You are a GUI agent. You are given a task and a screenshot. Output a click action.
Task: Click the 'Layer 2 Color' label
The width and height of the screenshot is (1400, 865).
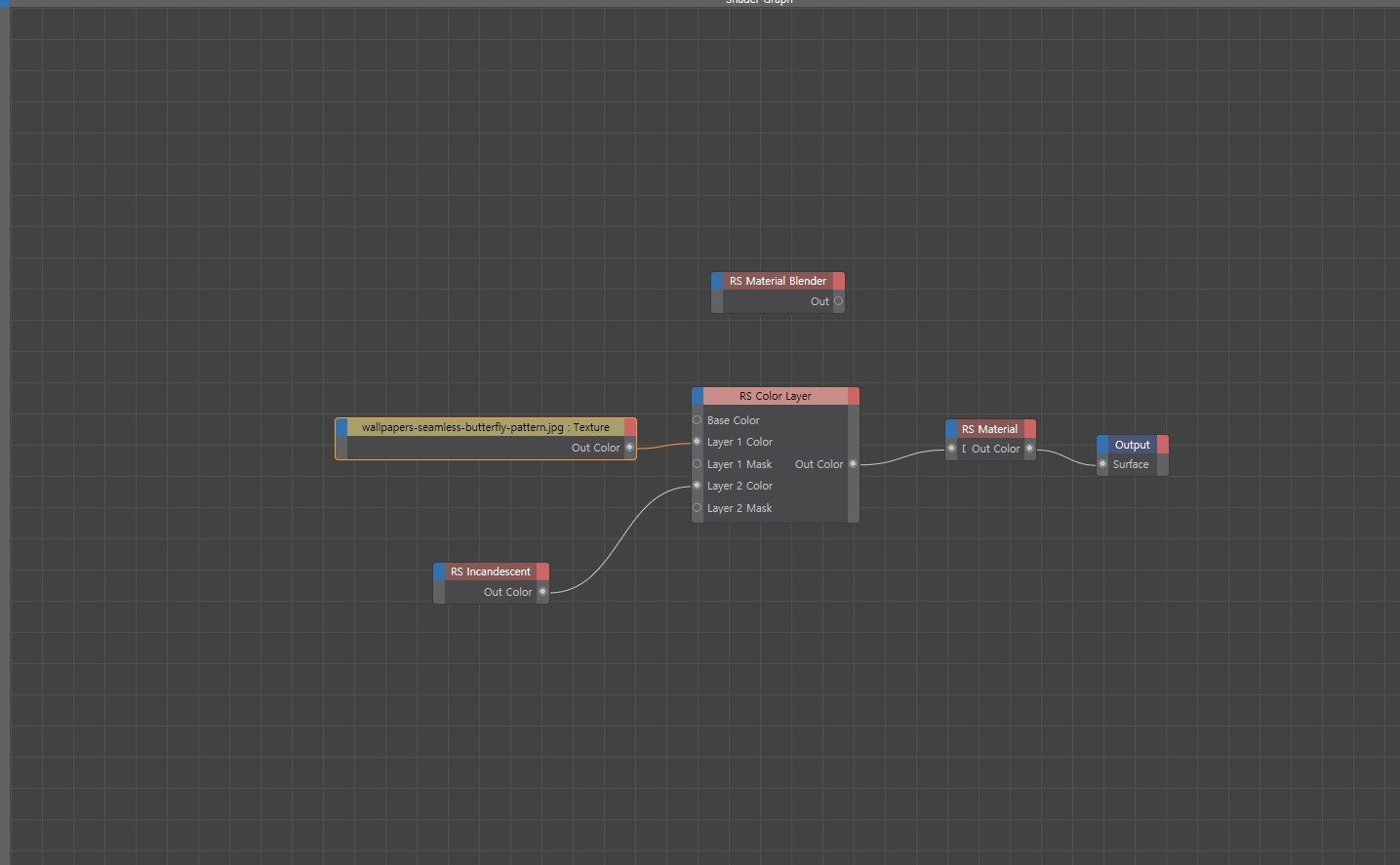click(740, 486)
